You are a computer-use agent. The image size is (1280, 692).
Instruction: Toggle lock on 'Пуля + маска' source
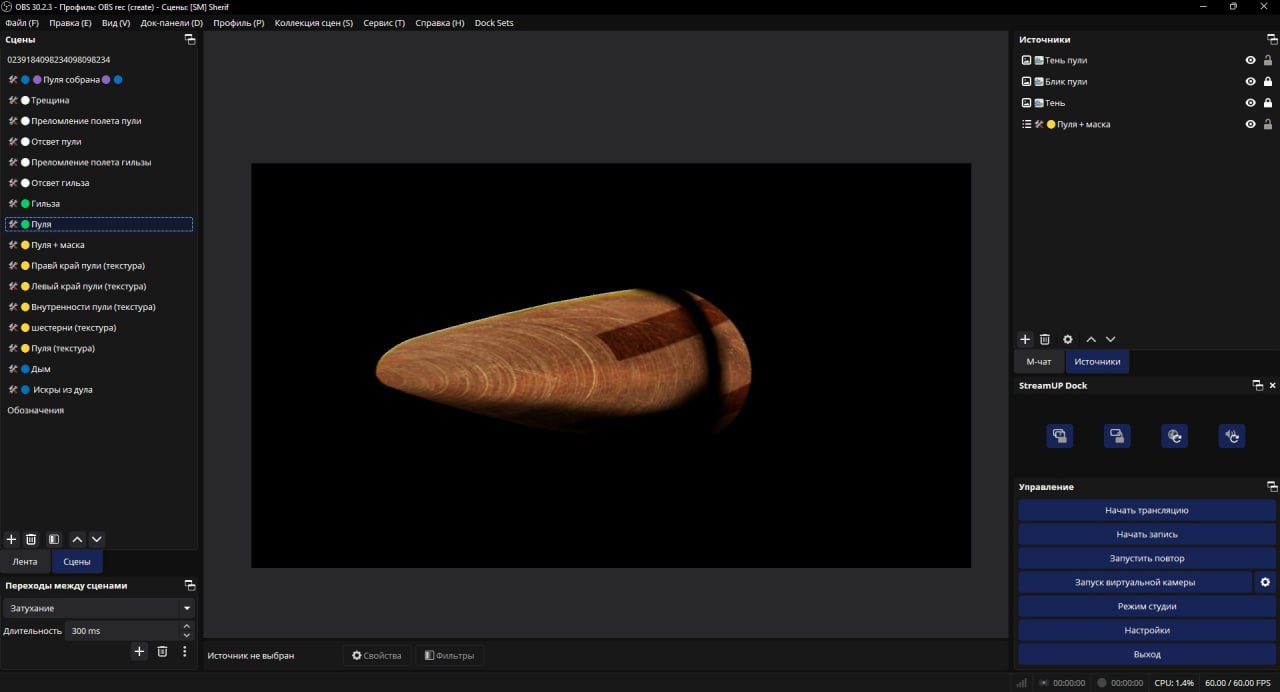(1268, 125)
